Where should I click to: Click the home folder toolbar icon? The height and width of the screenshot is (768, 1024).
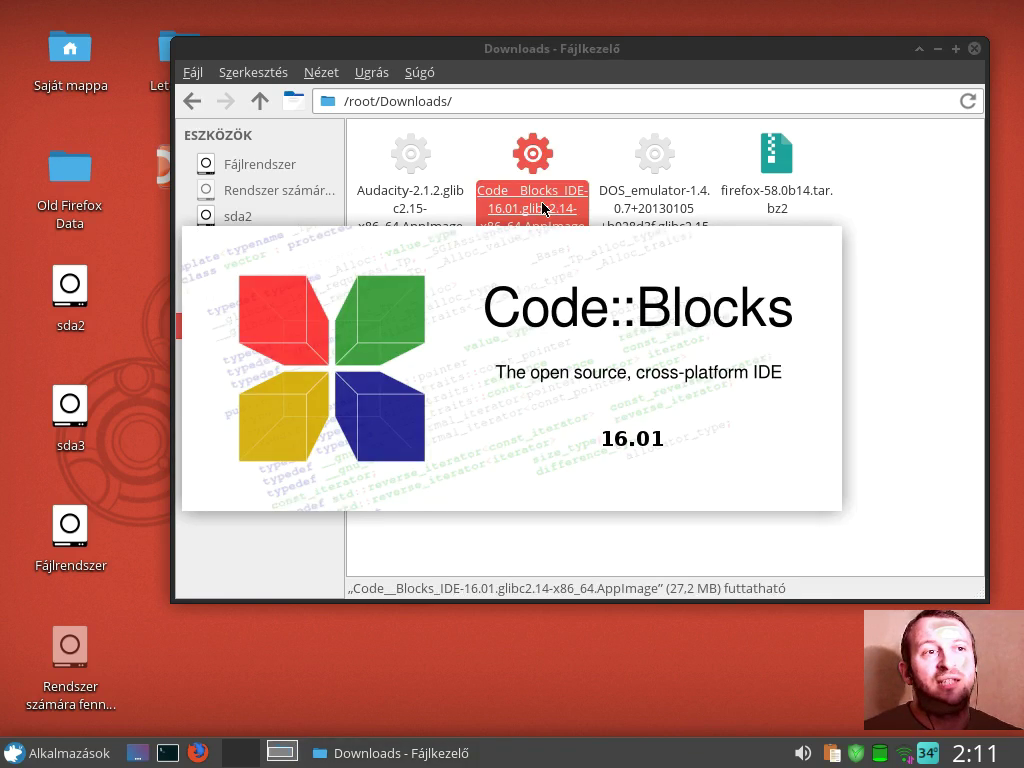pos(293,100)
